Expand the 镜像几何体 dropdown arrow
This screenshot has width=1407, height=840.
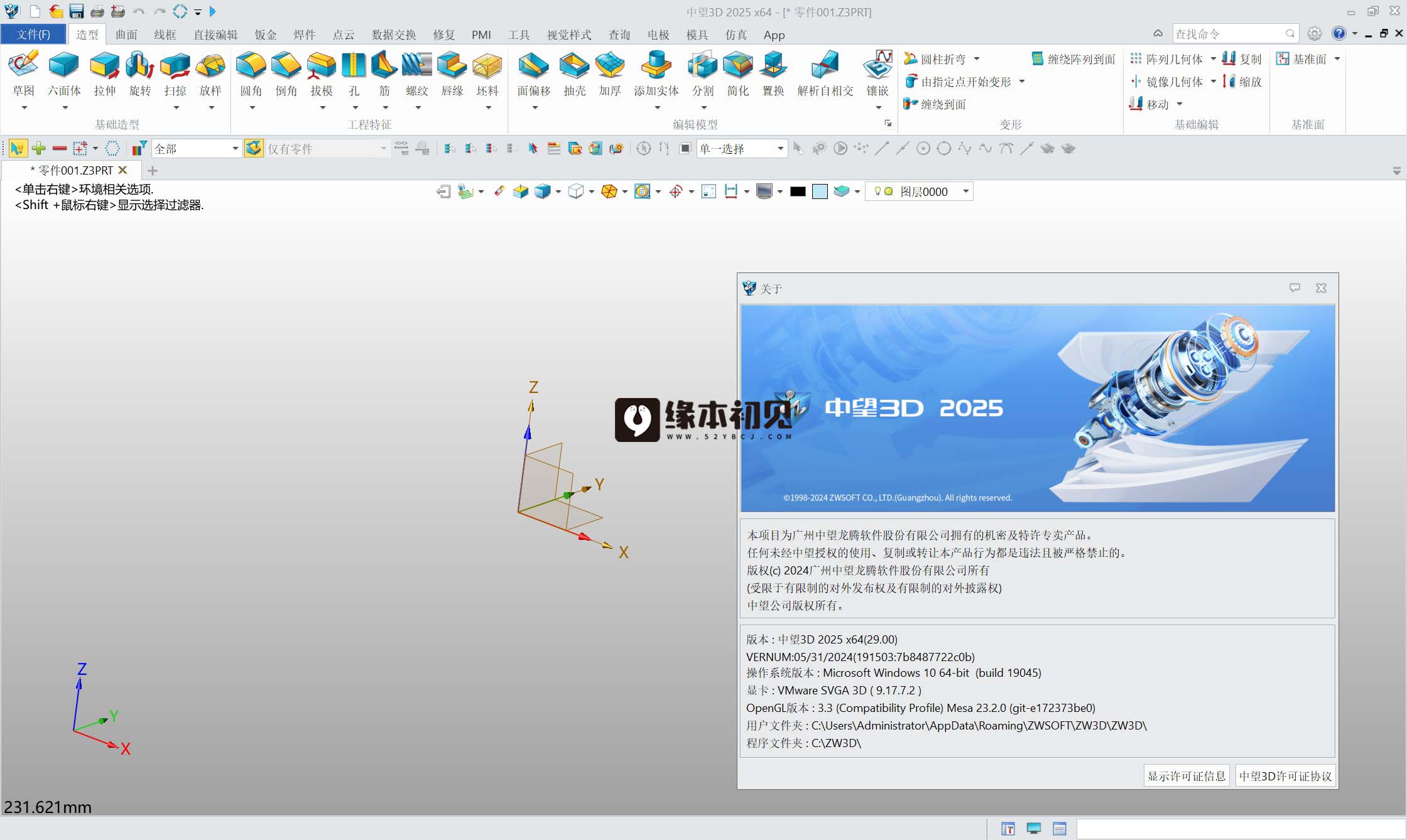[x=1214, y=82]
